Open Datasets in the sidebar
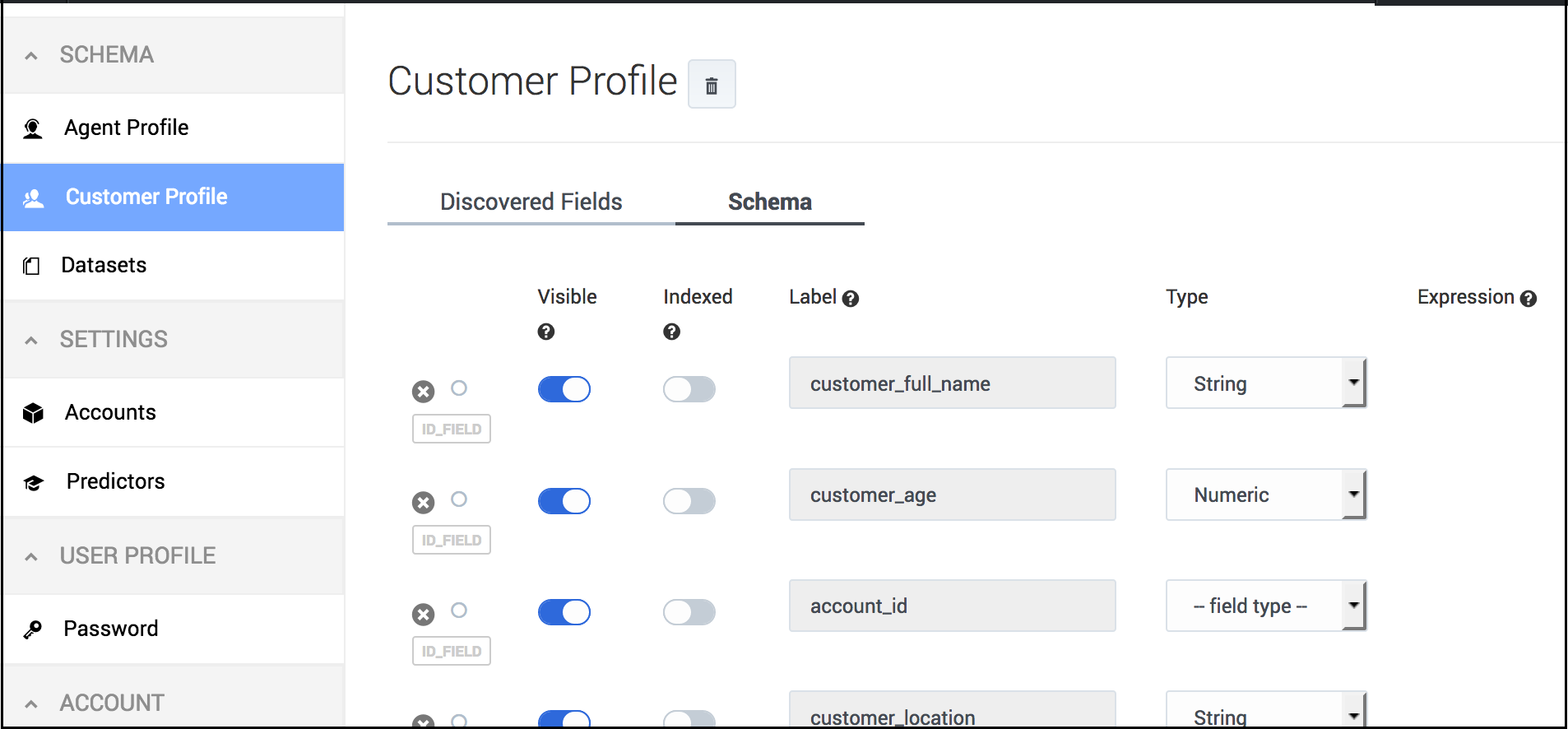 (x=104, y=265)
